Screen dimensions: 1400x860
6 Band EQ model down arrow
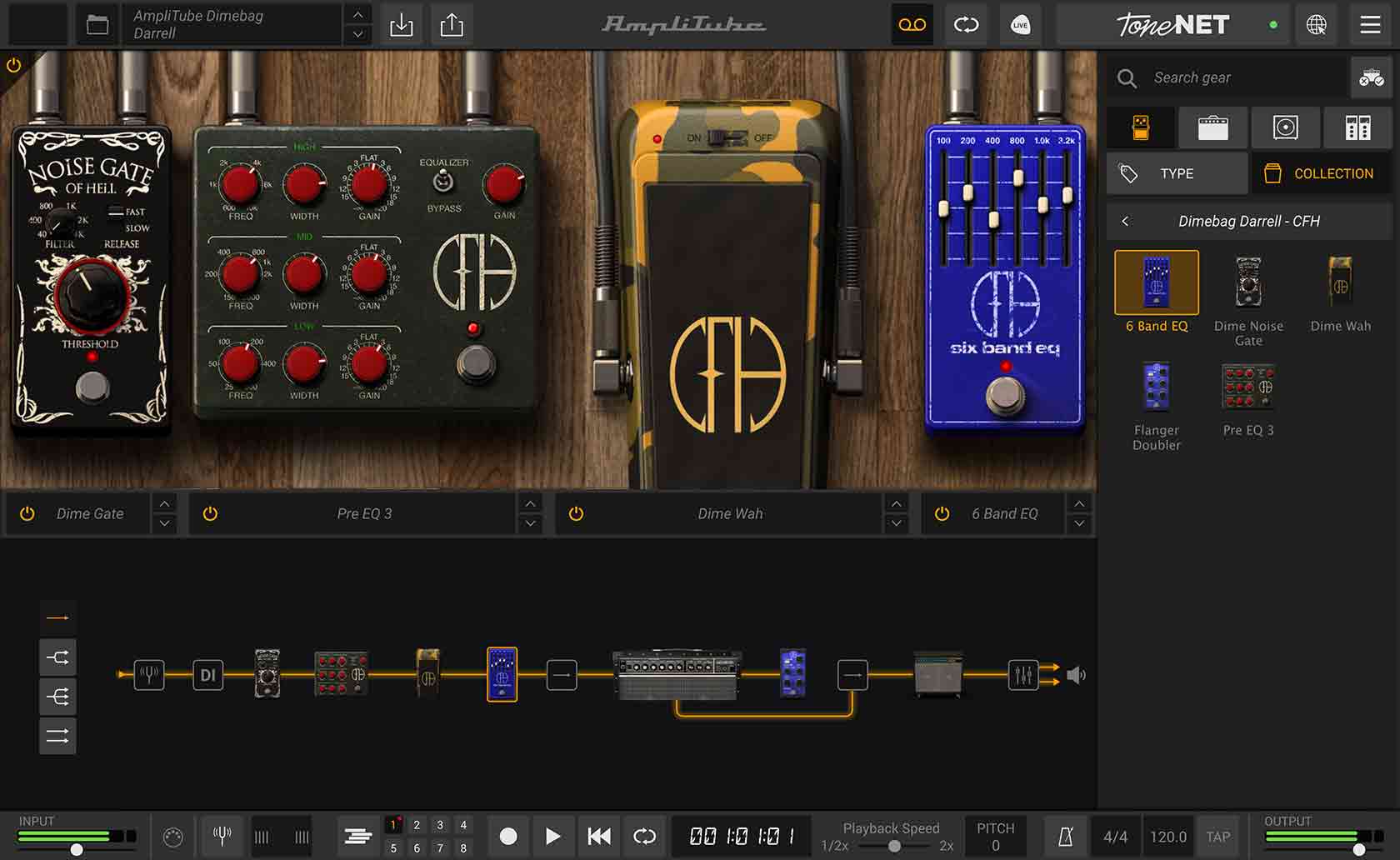click(x=1079, y=523)
